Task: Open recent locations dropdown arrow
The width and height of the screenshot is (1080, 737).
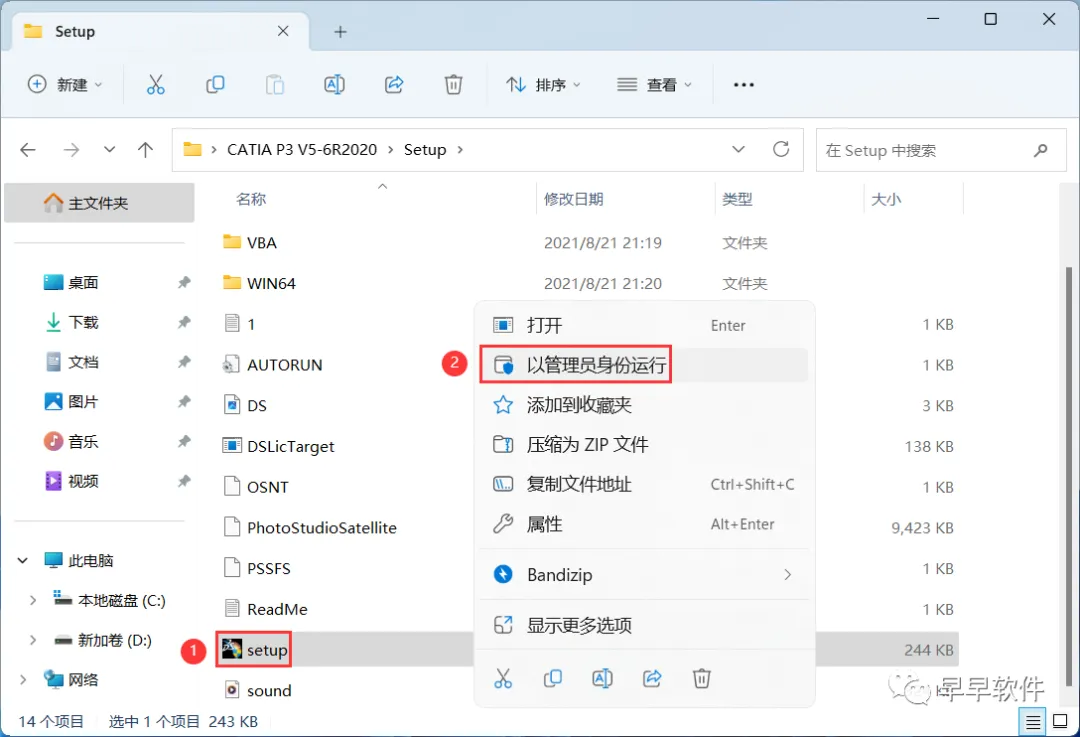Action: click(x=110, y=149)
